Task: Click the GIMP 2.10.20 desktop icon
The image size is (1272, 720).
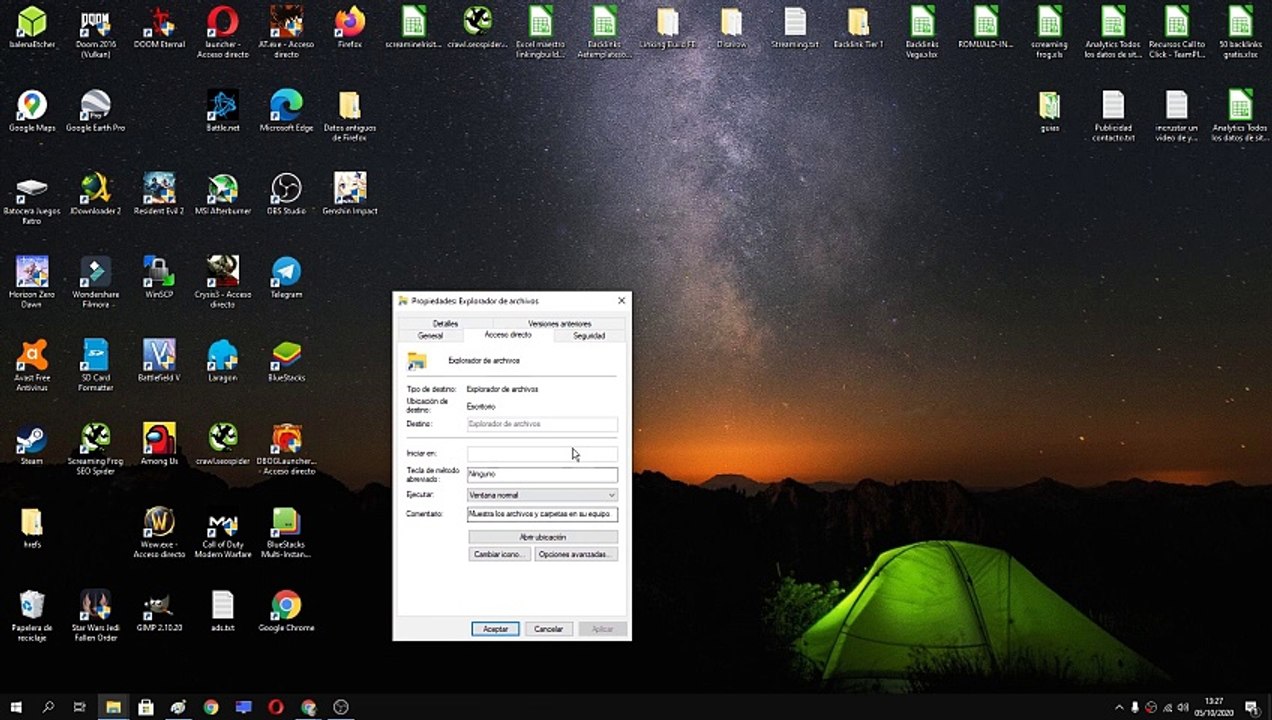Action: [159, 611]
